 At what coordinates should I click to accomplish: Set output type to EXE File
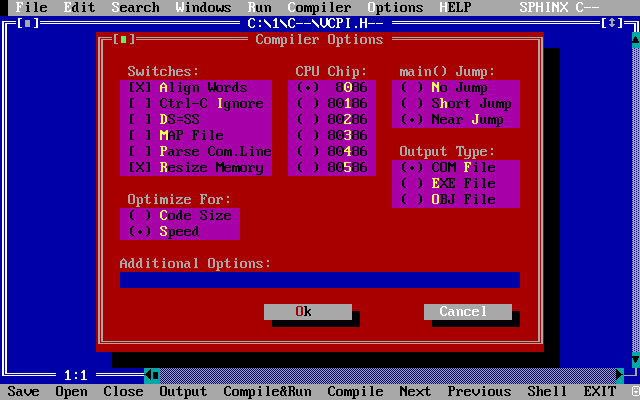point(456,184)
